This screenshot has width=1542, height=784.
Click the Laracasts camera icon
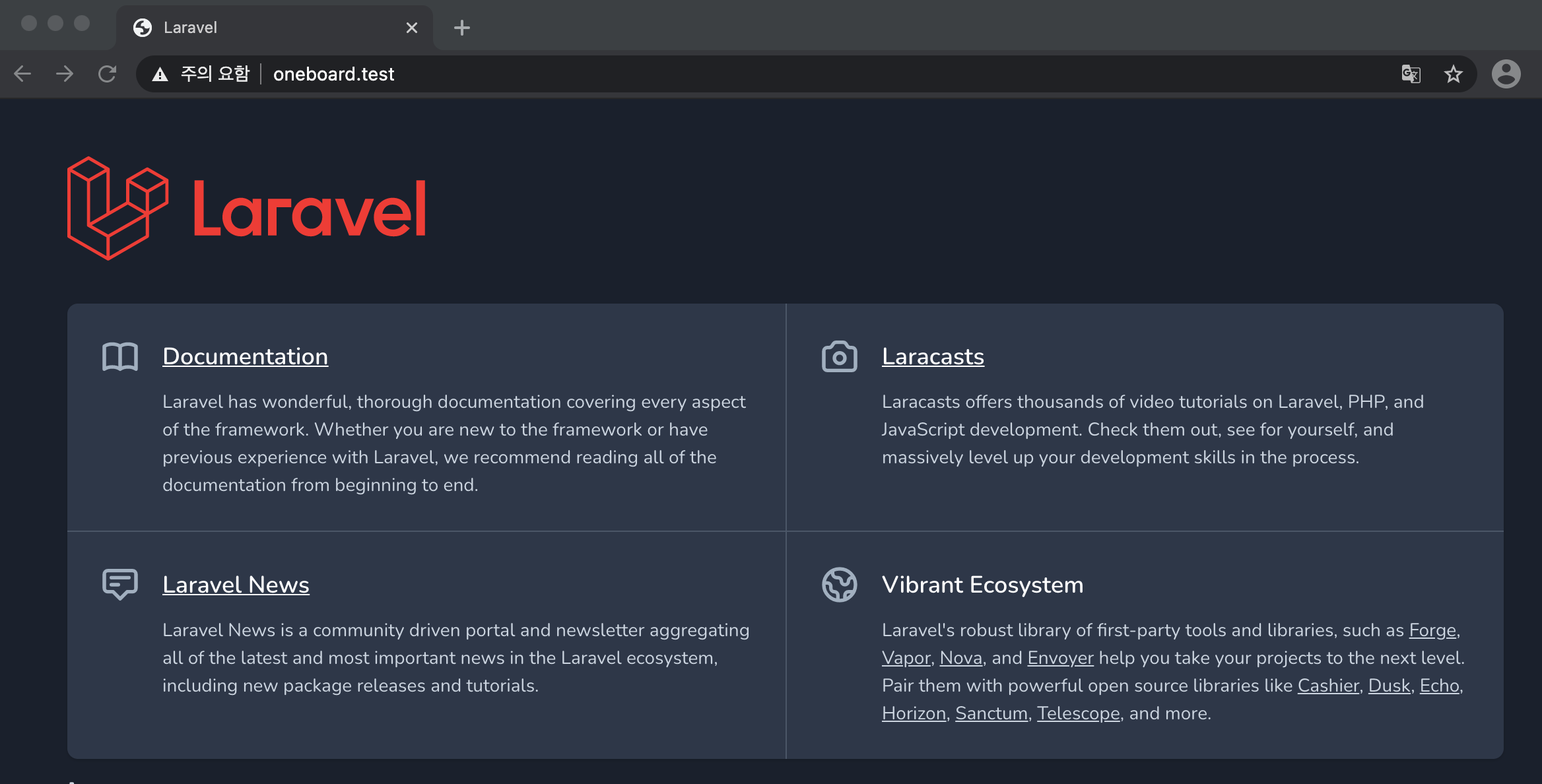pyautogui.click(x=839, y=357)
